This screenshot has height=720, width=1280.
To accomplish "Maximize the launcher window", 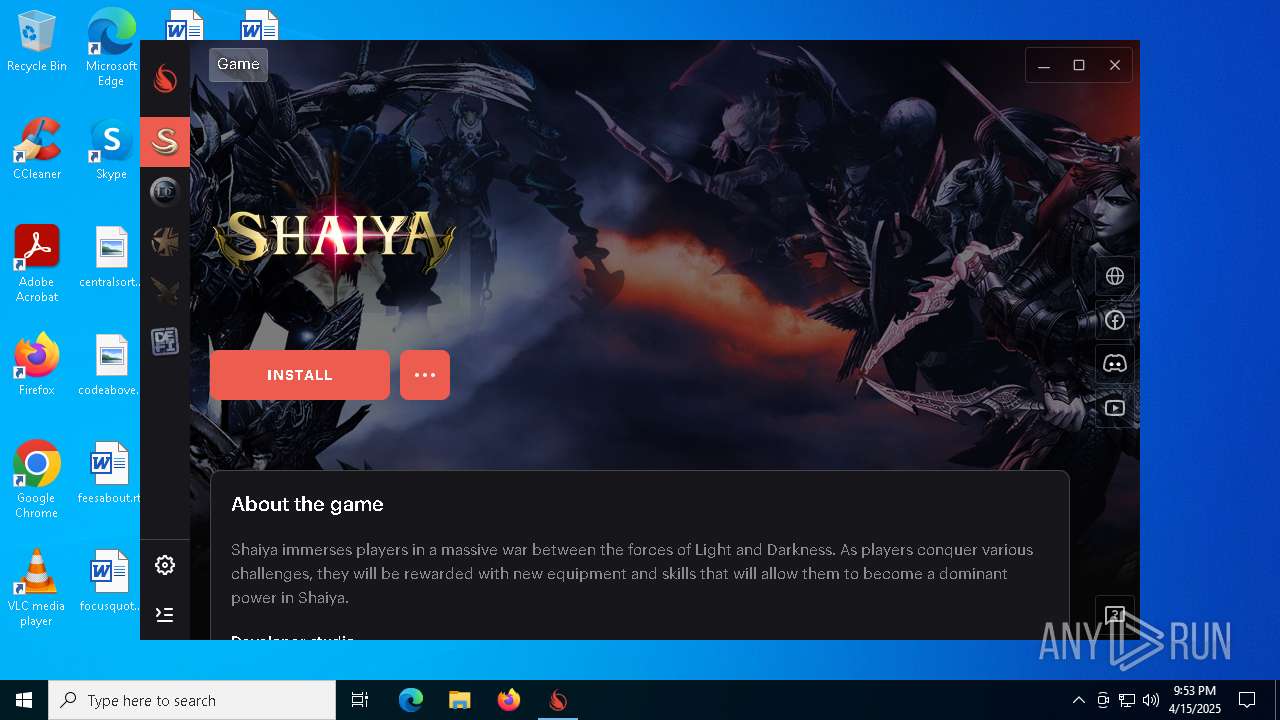I will pyautogui.click(x=1079, y=65).
